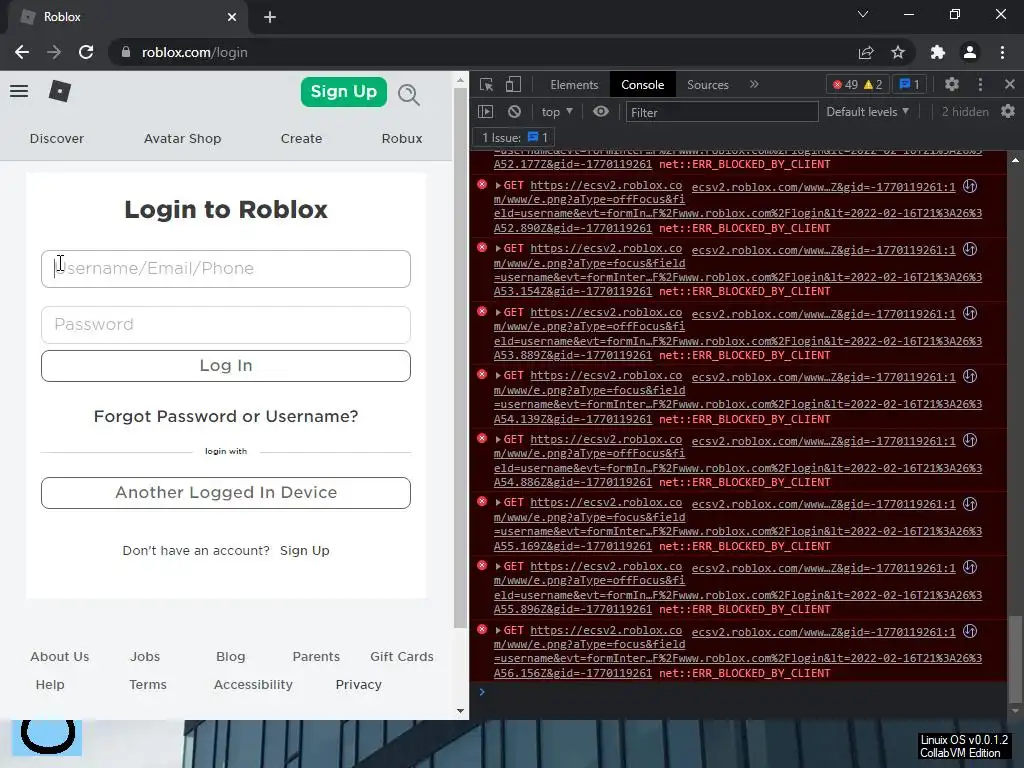Toggle the console sidebar panel
The image size is (1024, 768).
click(486, 112)
